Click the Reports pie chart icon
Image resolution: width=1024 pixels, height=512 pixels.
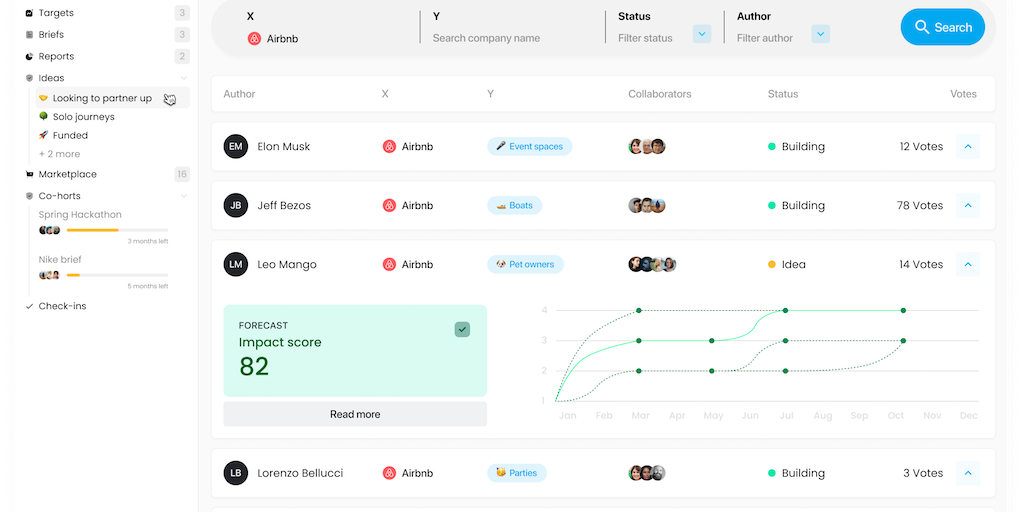click(29, 56)
